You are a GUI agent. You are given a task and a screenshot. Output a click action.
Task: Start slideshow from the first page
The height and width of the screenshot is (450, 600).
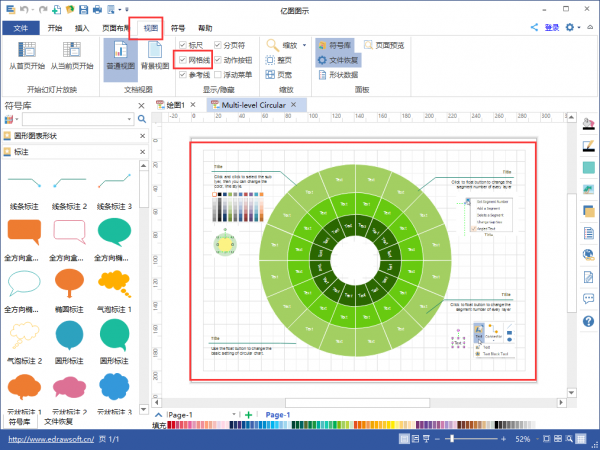pos(28,57)
